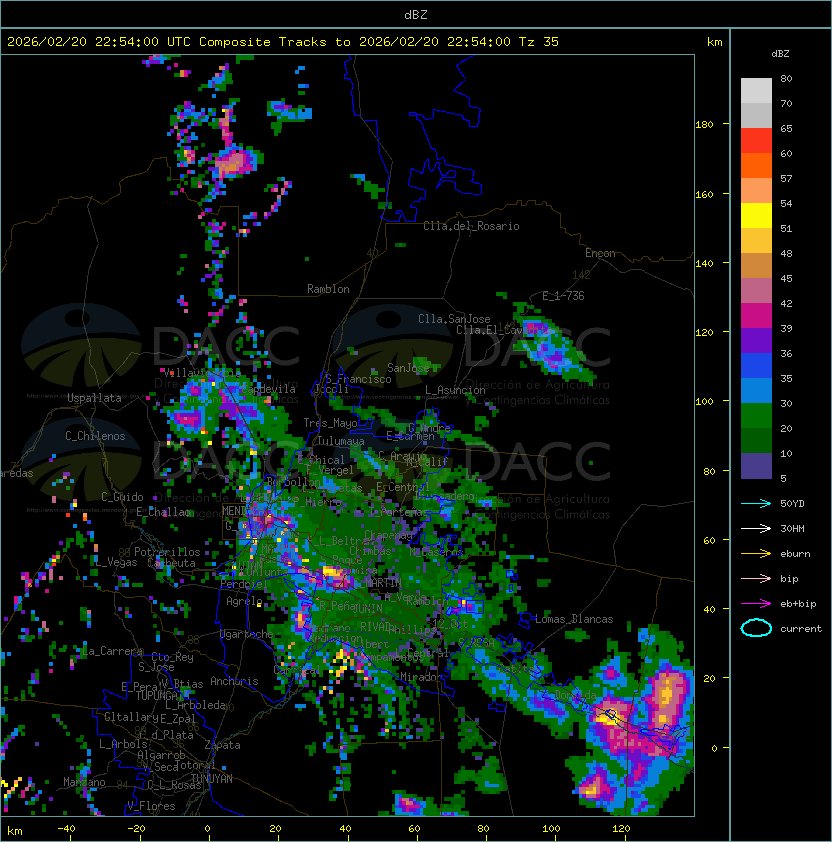Image resolution: width=832 pixels, height=842 pixels.
Task: Click the 'eb+bip' legend label
Action: pyautogui.click(x=798, y=604)
